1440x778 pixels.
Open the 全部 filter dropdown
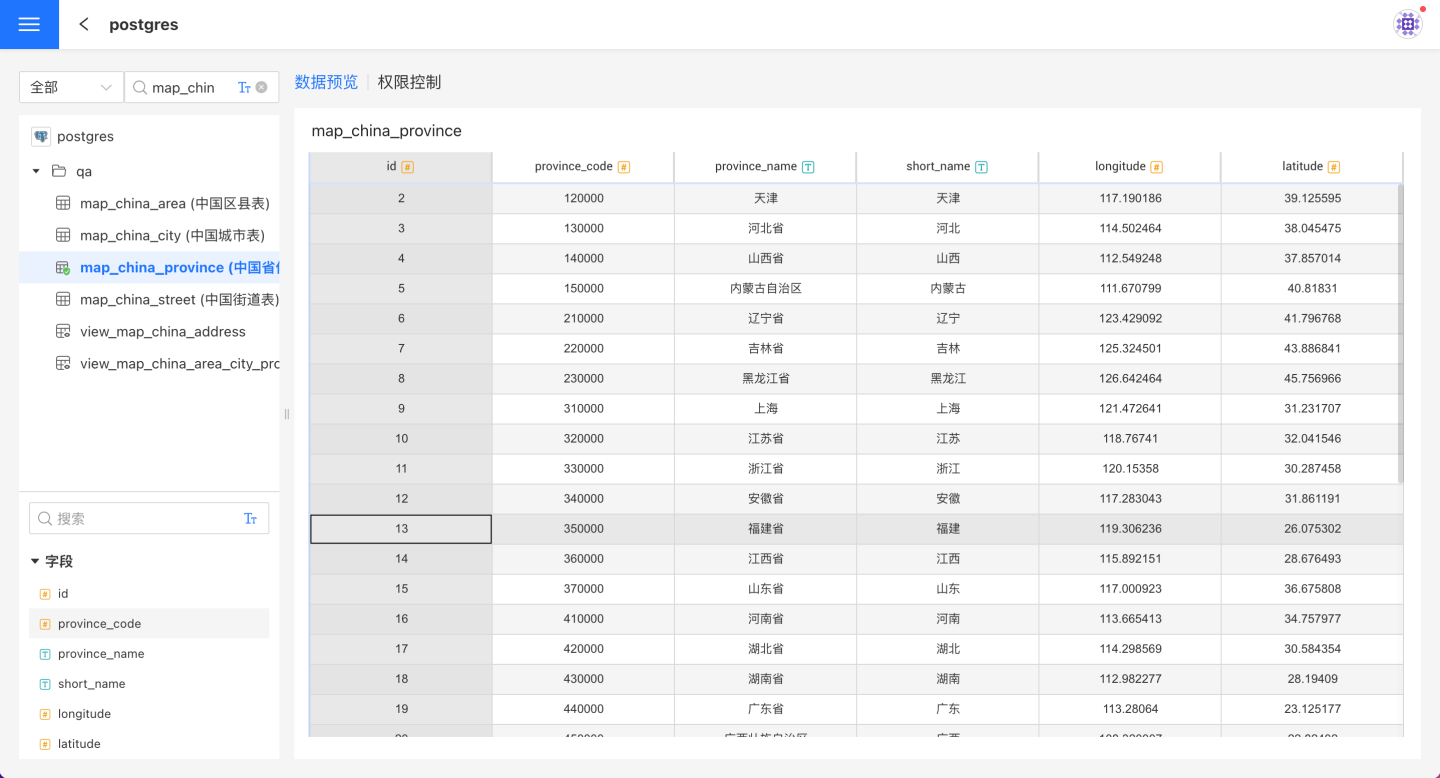click(x=71, y=87)
